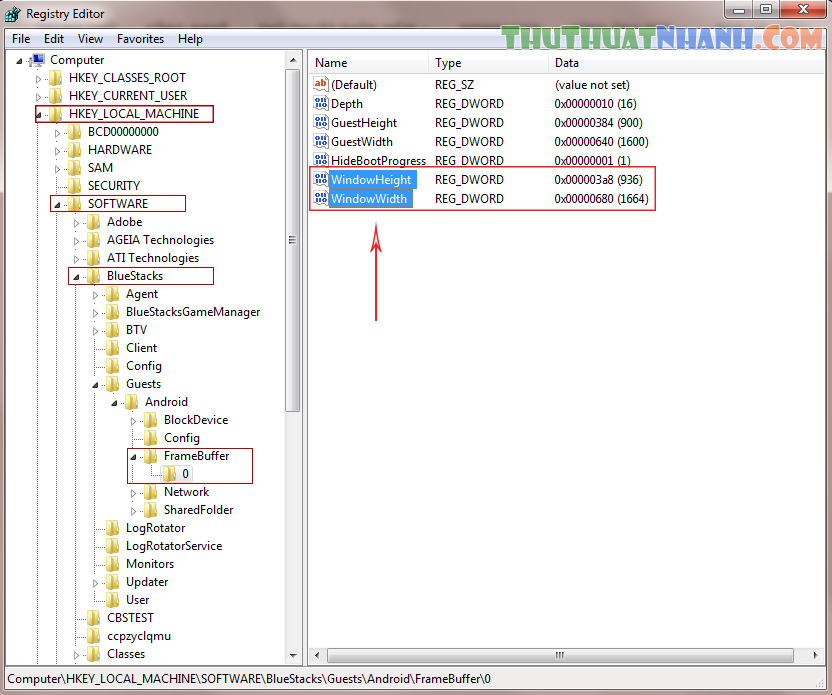The image size is (832, 695).
Task: Click the HideBootProgress DWORD icon
Action: pos(320,160)
